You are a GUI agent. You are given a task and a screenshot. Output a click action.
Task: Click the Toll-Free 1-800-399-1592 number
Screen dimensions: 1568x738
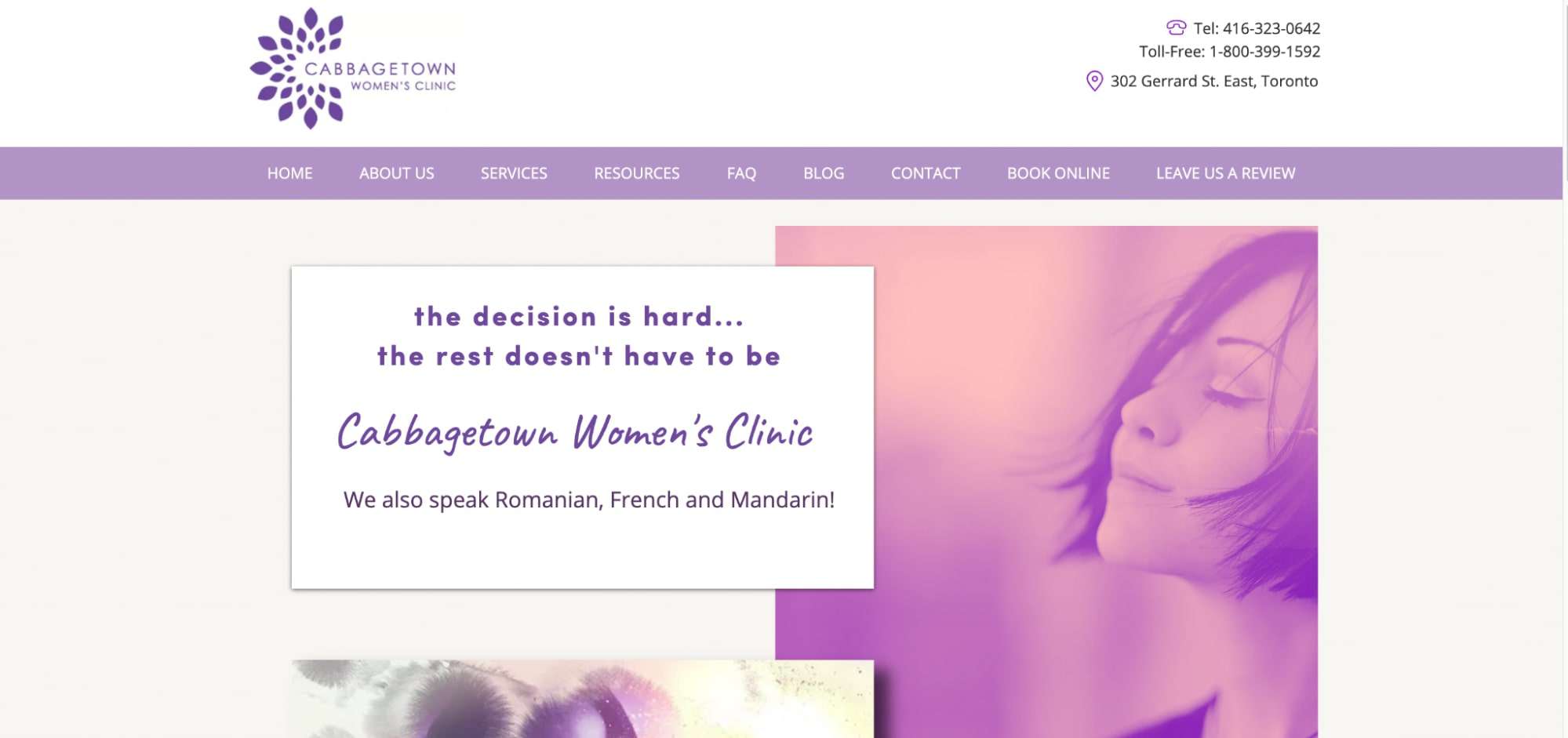point(1229,52)
